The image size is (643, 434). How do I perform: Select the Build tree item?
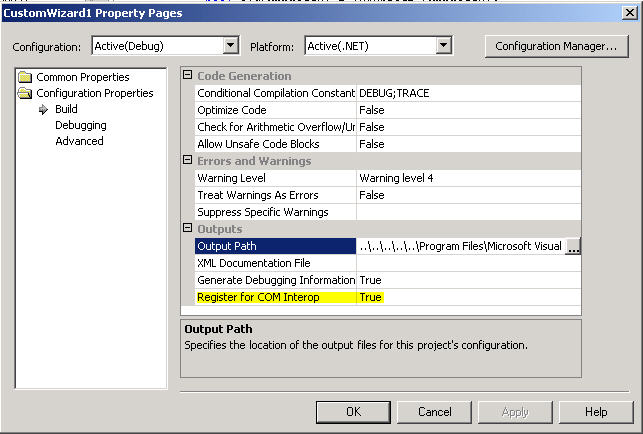66,109
